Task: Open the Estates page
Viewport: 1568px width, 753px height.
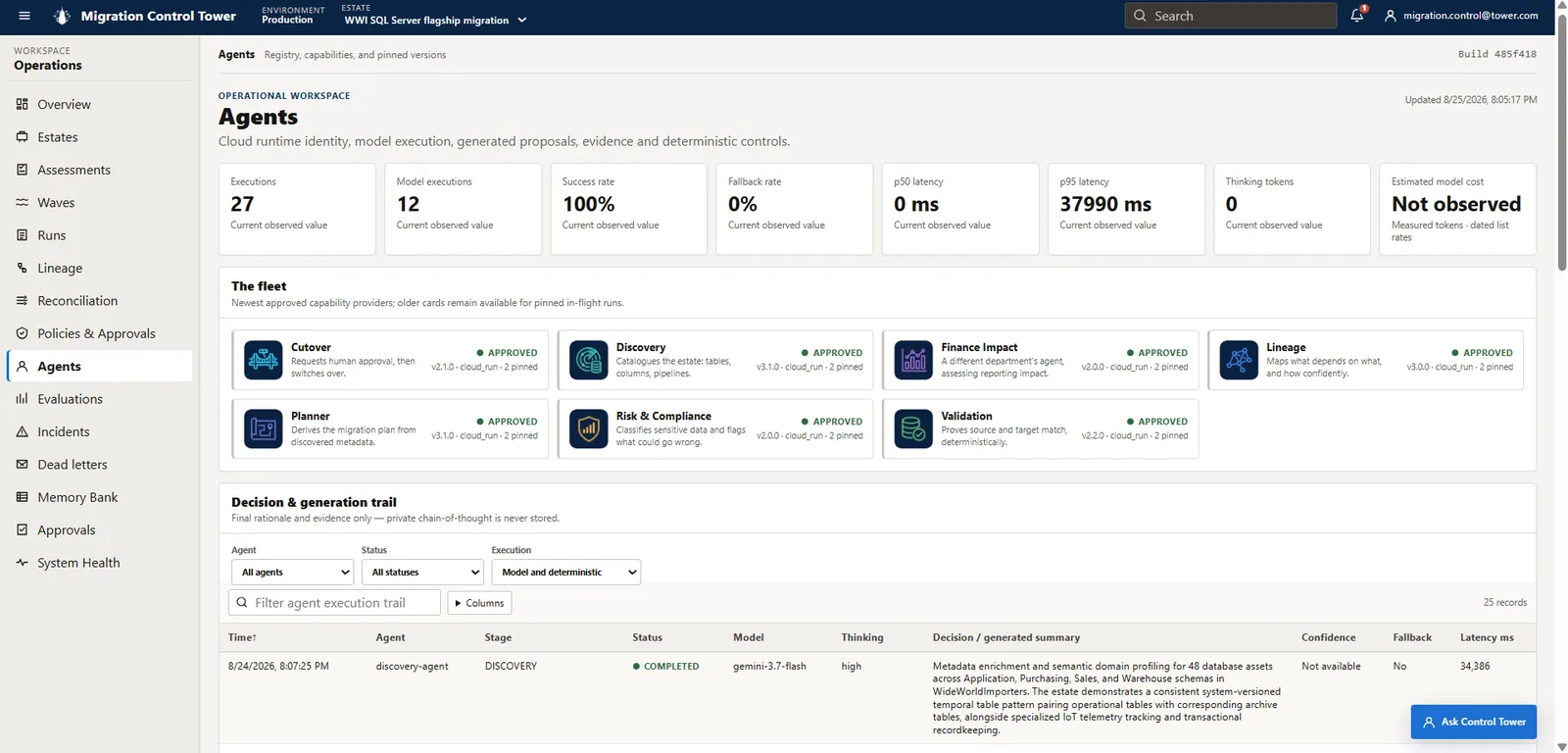Action: [x=100, y=137]
